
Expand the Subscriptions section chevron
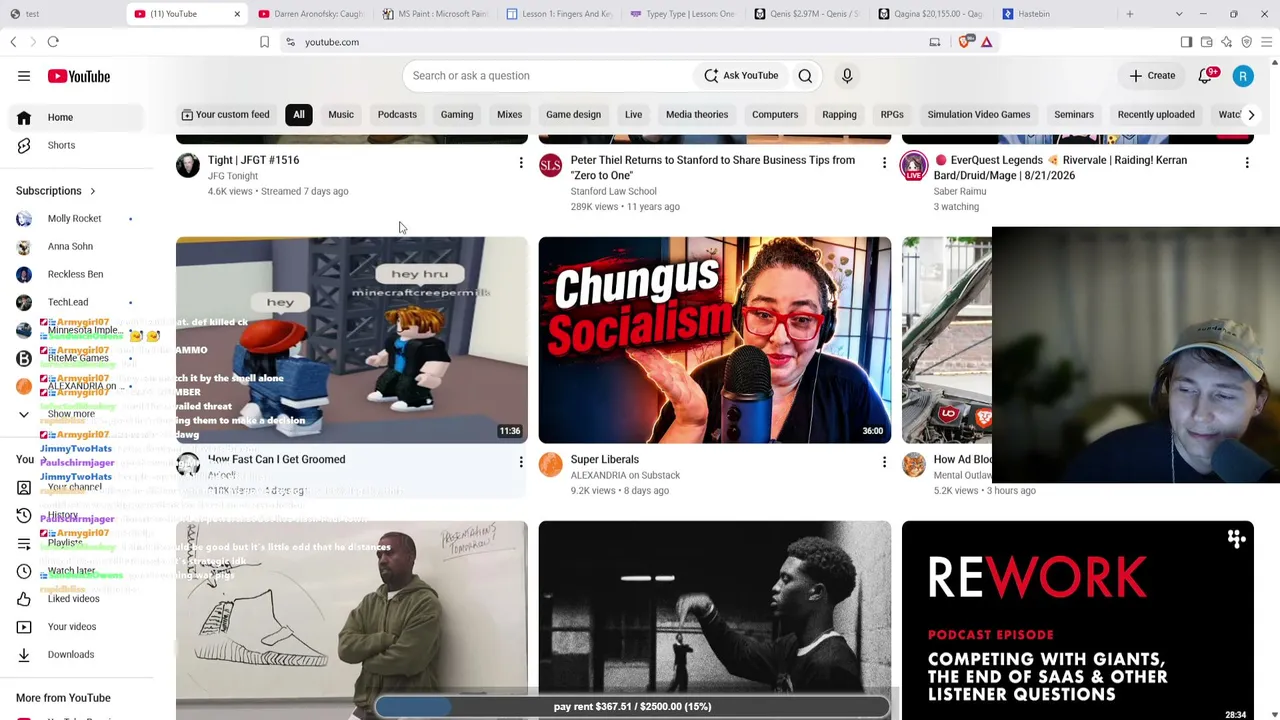coord(92,191)
